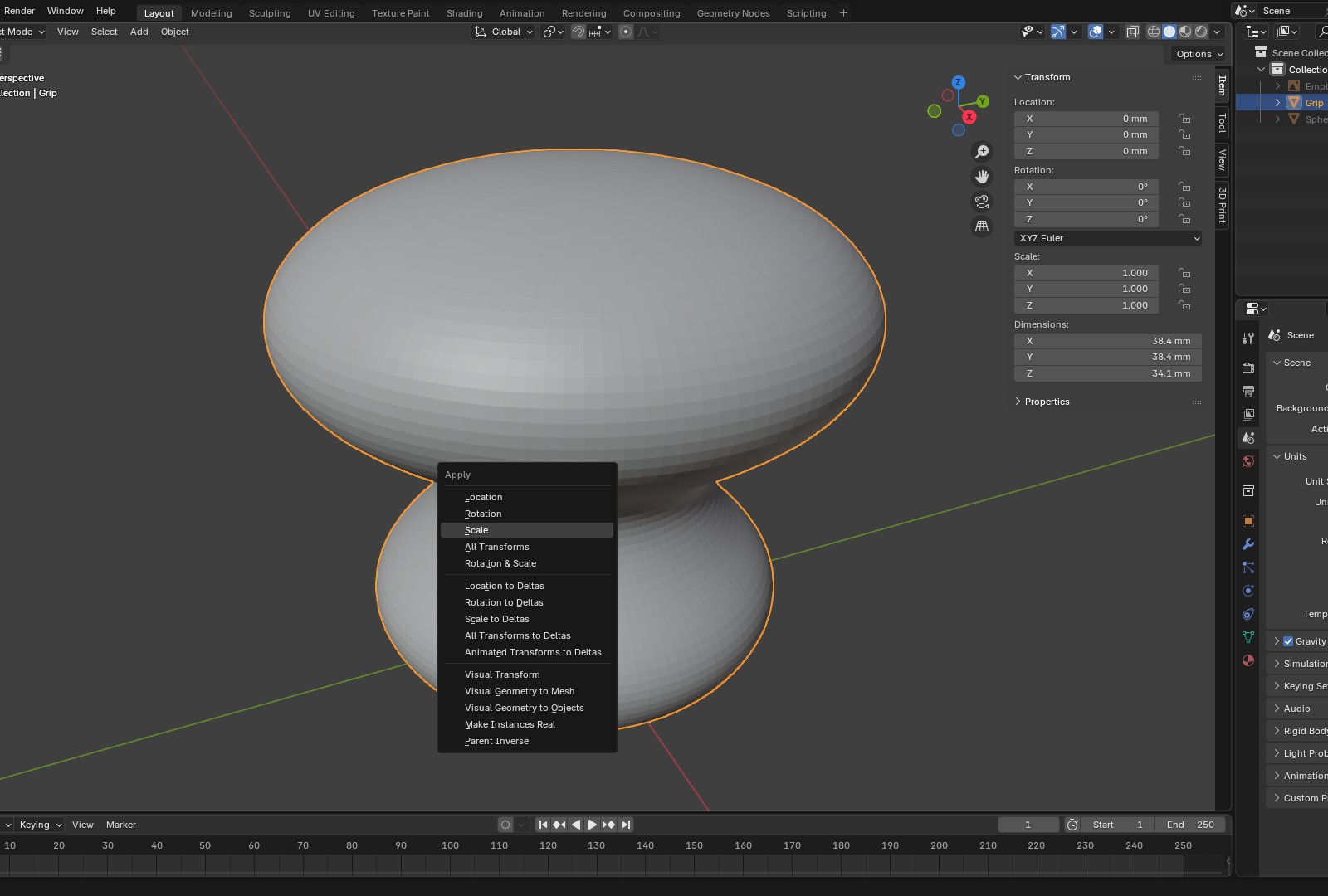Open the World properties tab

(x=1248, y=461)
